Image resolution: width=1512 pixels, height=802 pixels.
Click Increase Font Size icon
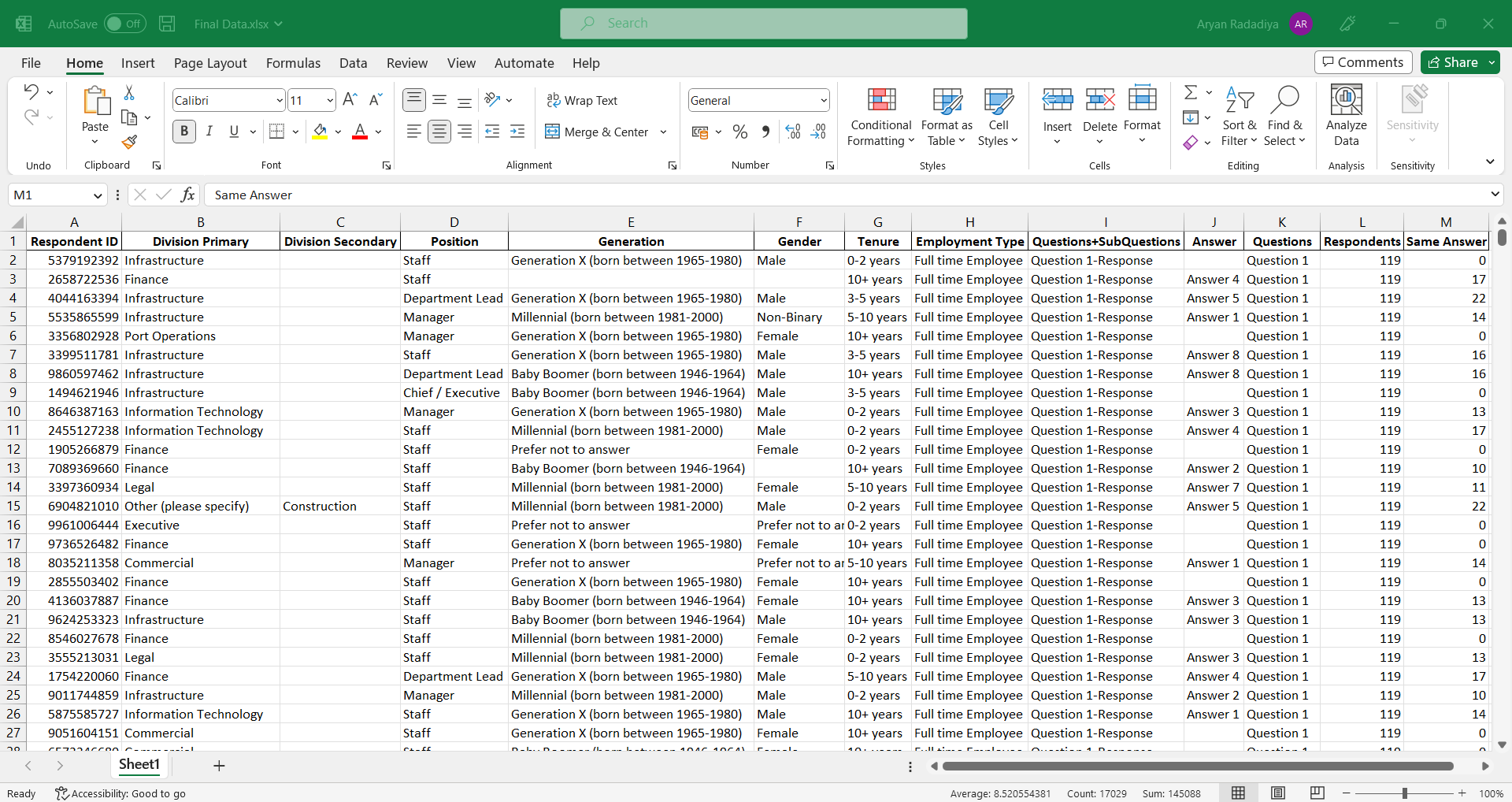pos(350,100)
